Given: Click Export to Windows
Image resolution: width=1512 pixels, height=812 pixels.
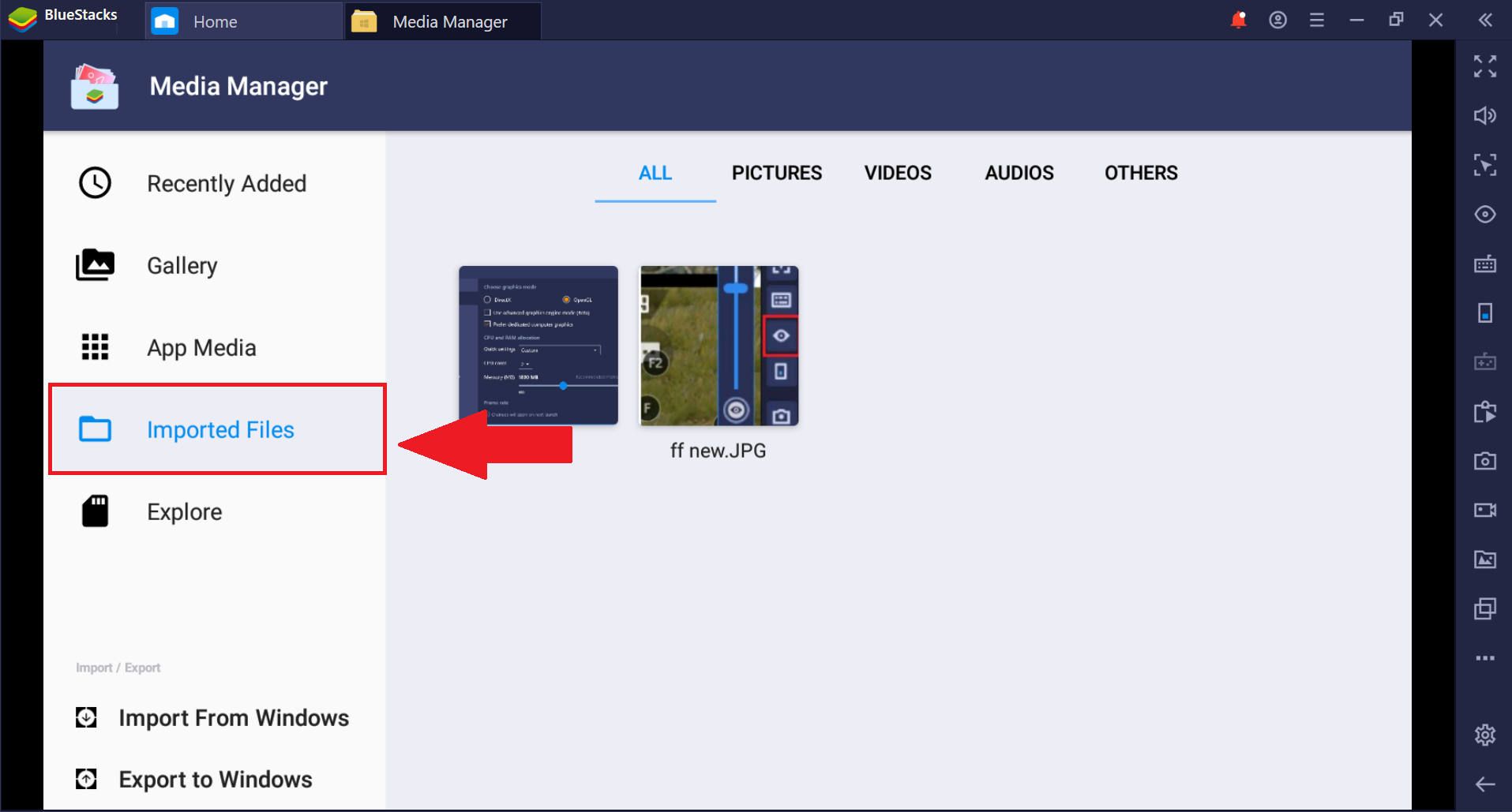Looking at the screenshot, I should point(194,779).
